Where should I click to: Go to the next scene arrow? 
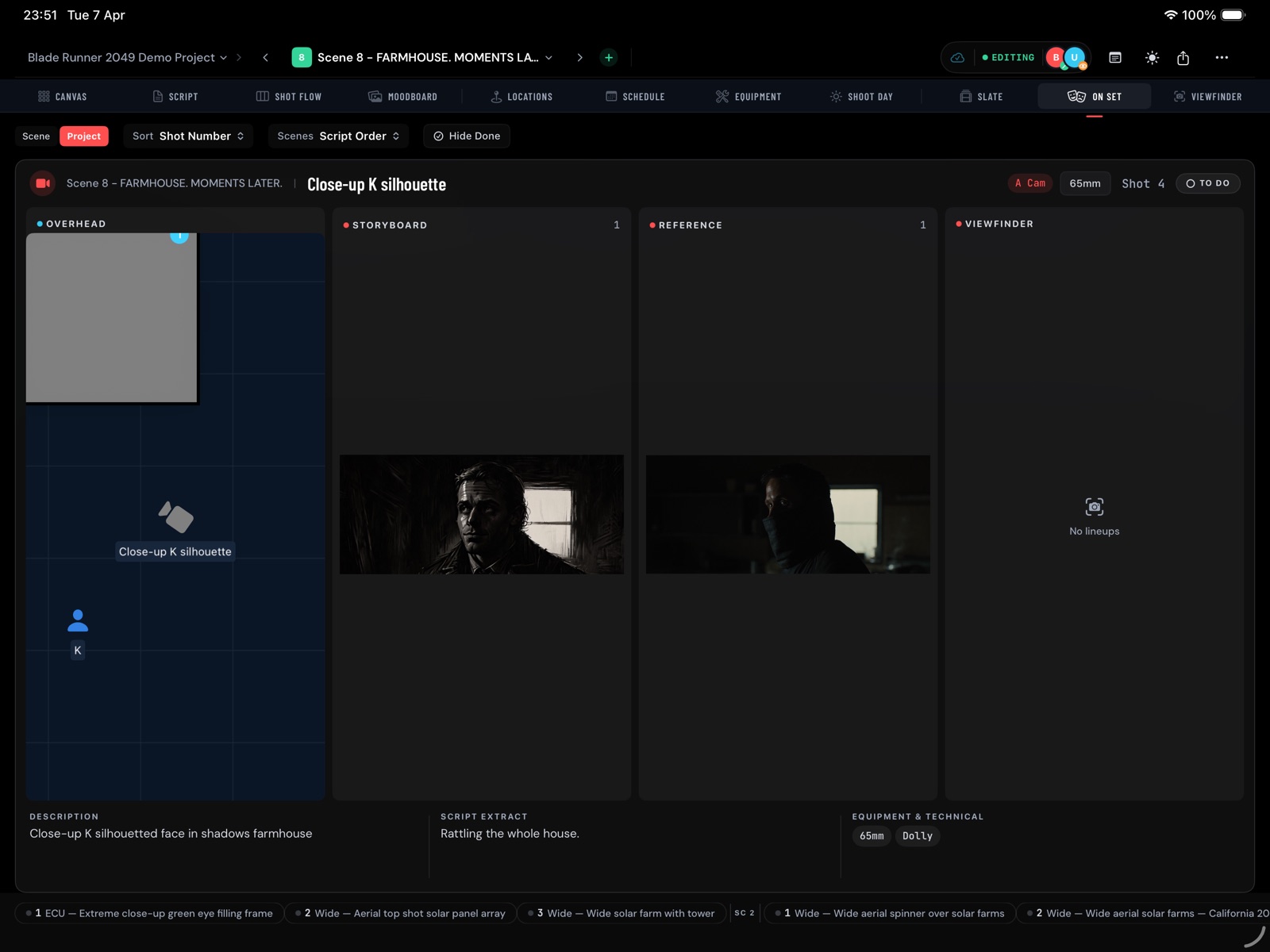(579, 58)
